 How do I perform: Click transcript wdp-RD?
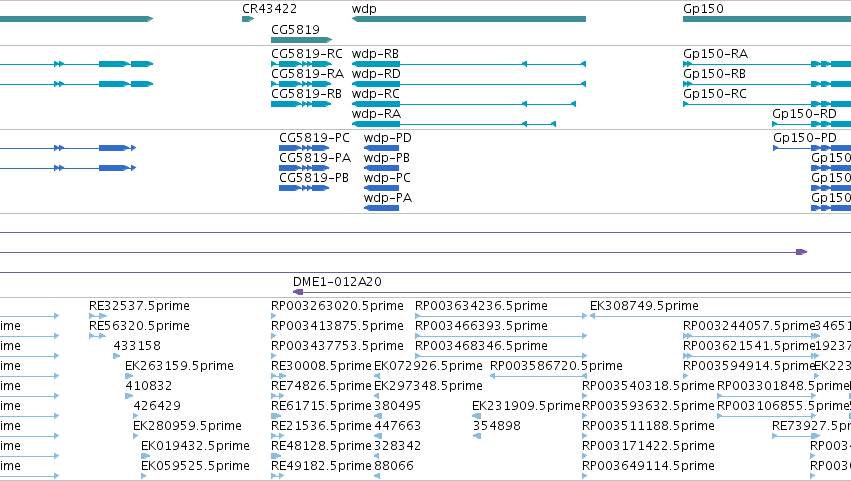469,84
